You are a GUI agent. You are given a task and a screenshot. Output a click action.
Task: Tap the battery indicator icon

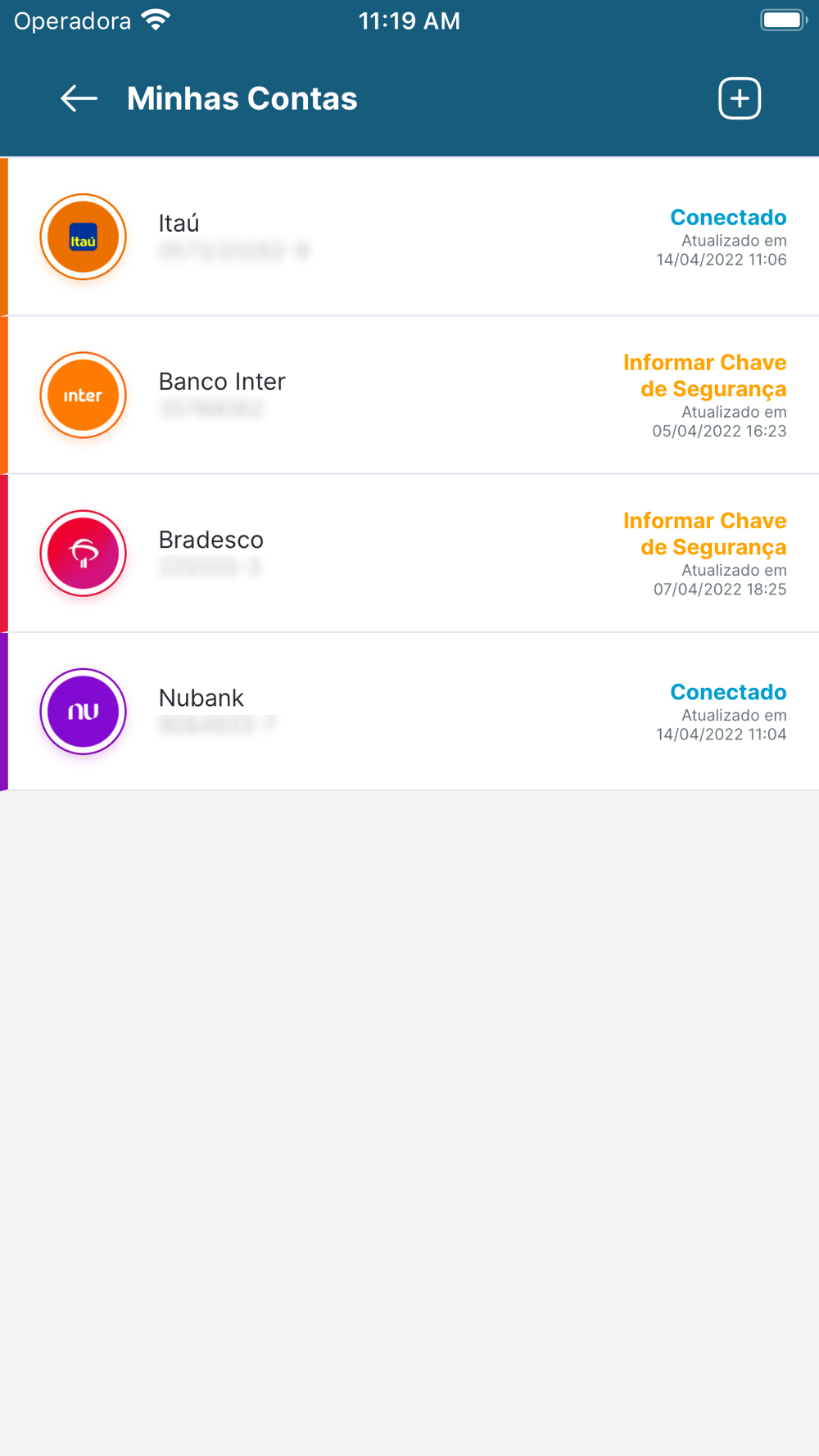pos(784,20)
